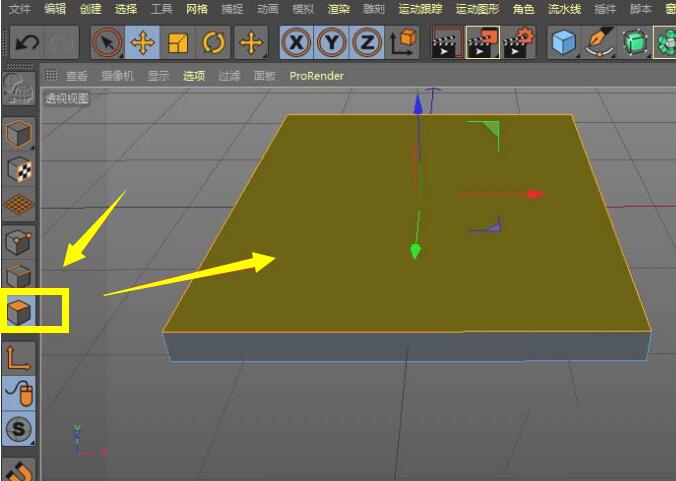The image size is (676, 481).
Task: Click the Make Editable globe icon
Action: pyautogui.click(x=19, y=88)
